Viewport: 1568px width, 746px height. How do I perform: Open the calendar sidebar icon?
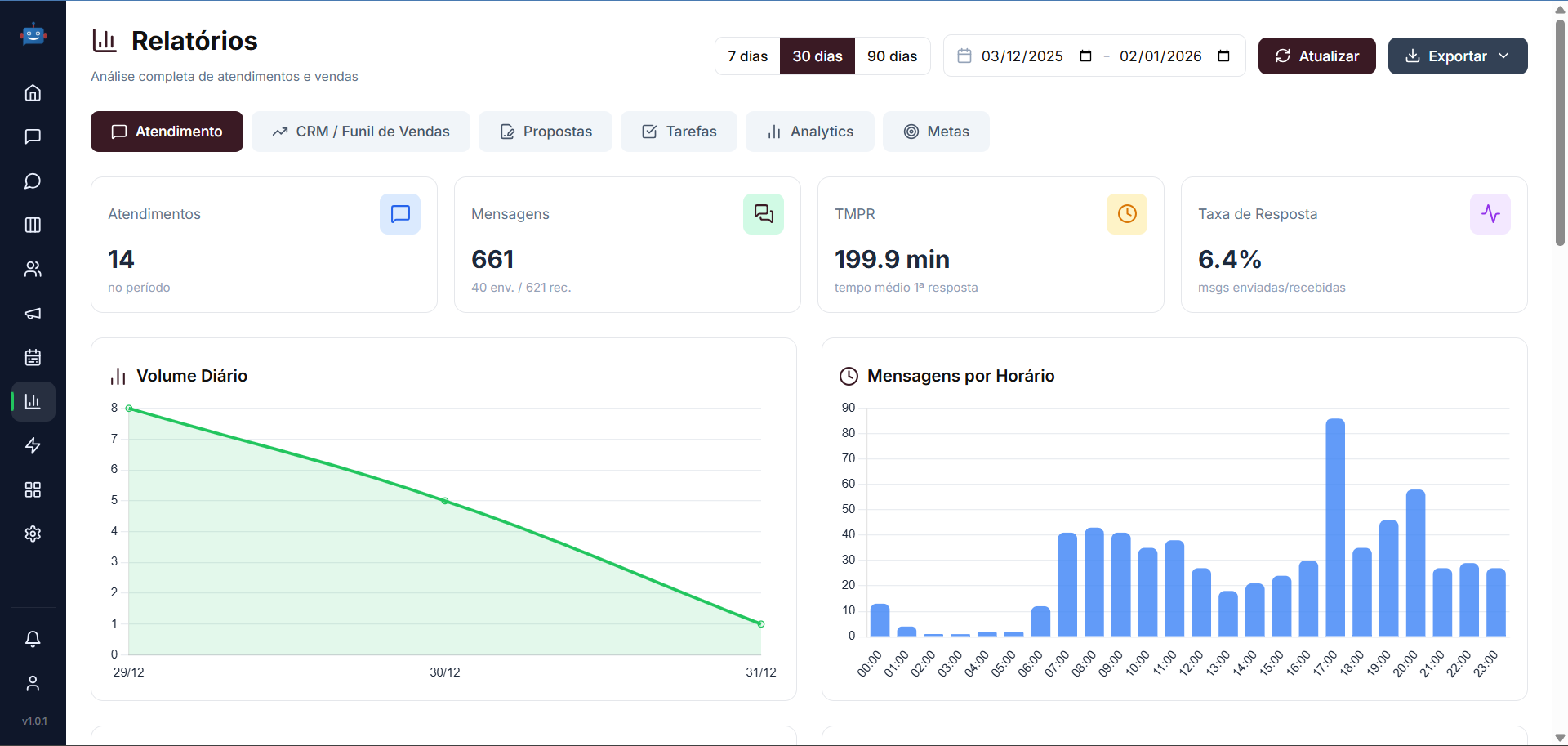(x=33, y=358)
